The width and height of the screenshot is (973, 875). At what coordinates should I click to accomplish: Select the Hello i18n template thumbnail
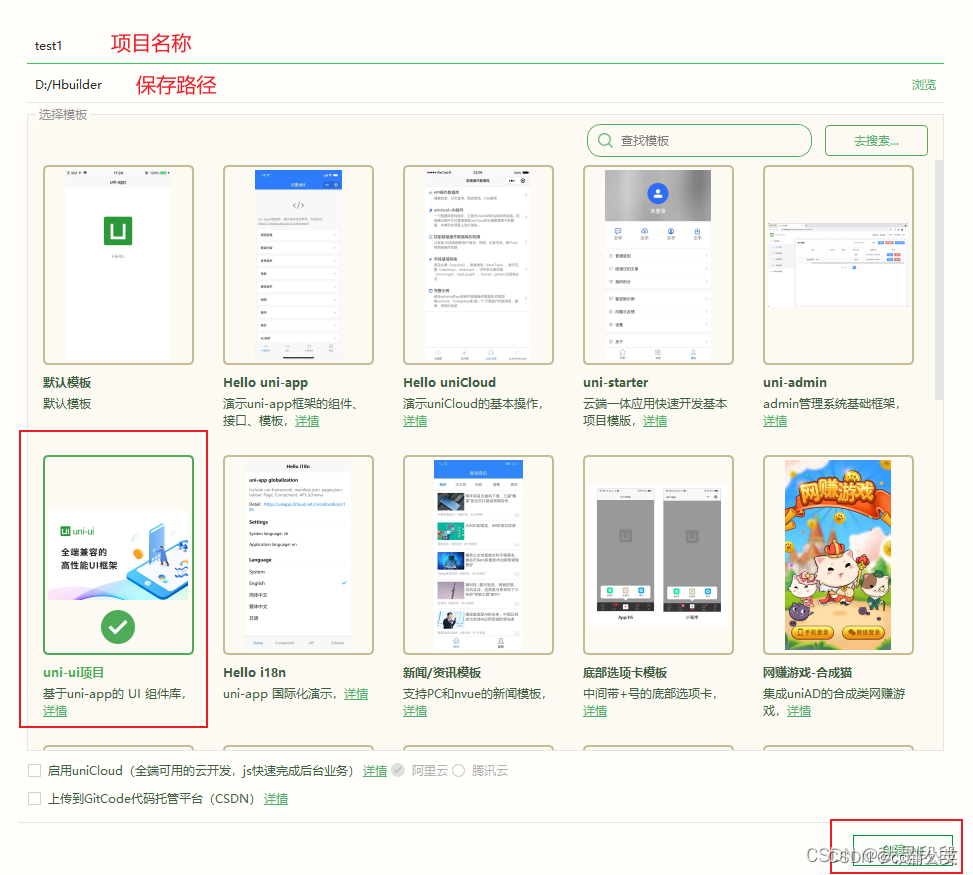point(298,555)
